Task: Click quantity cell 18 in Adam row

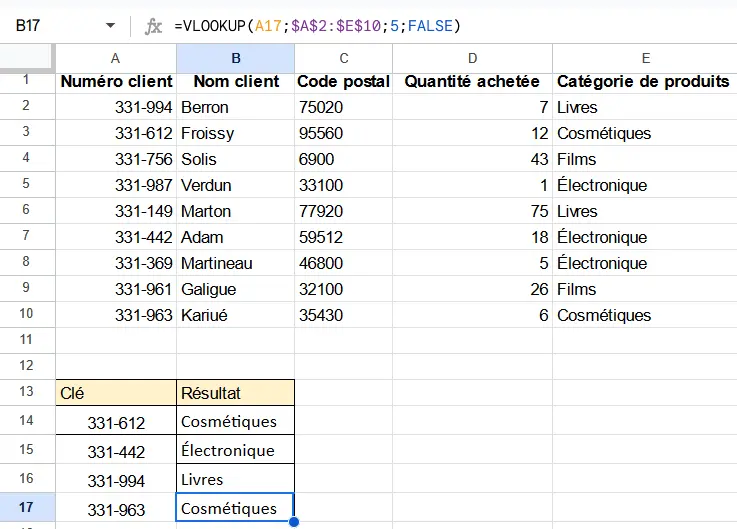Action: [x=472, y=237]
